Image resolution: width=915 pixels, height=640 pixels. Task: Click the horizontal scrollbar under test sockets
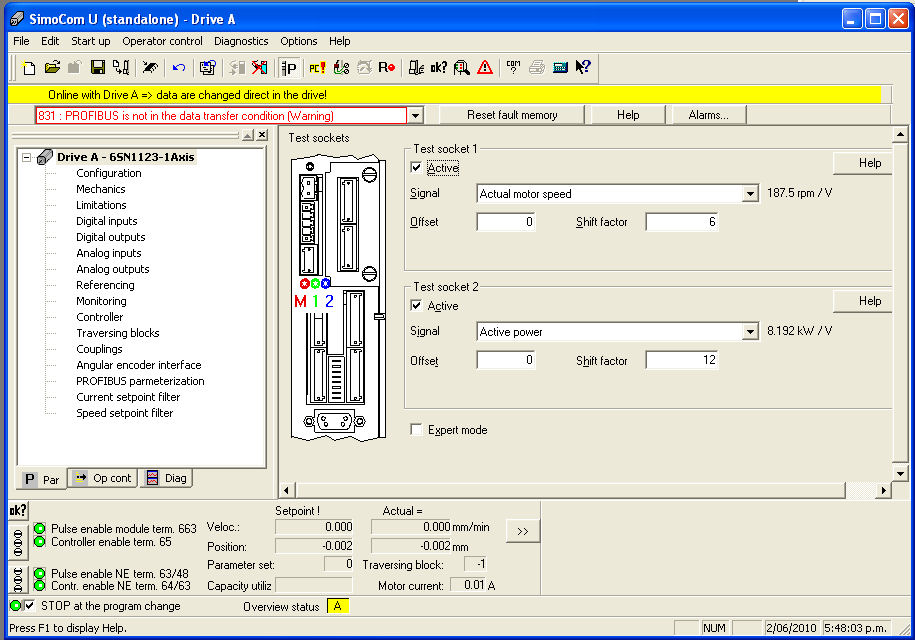(570, 490)
